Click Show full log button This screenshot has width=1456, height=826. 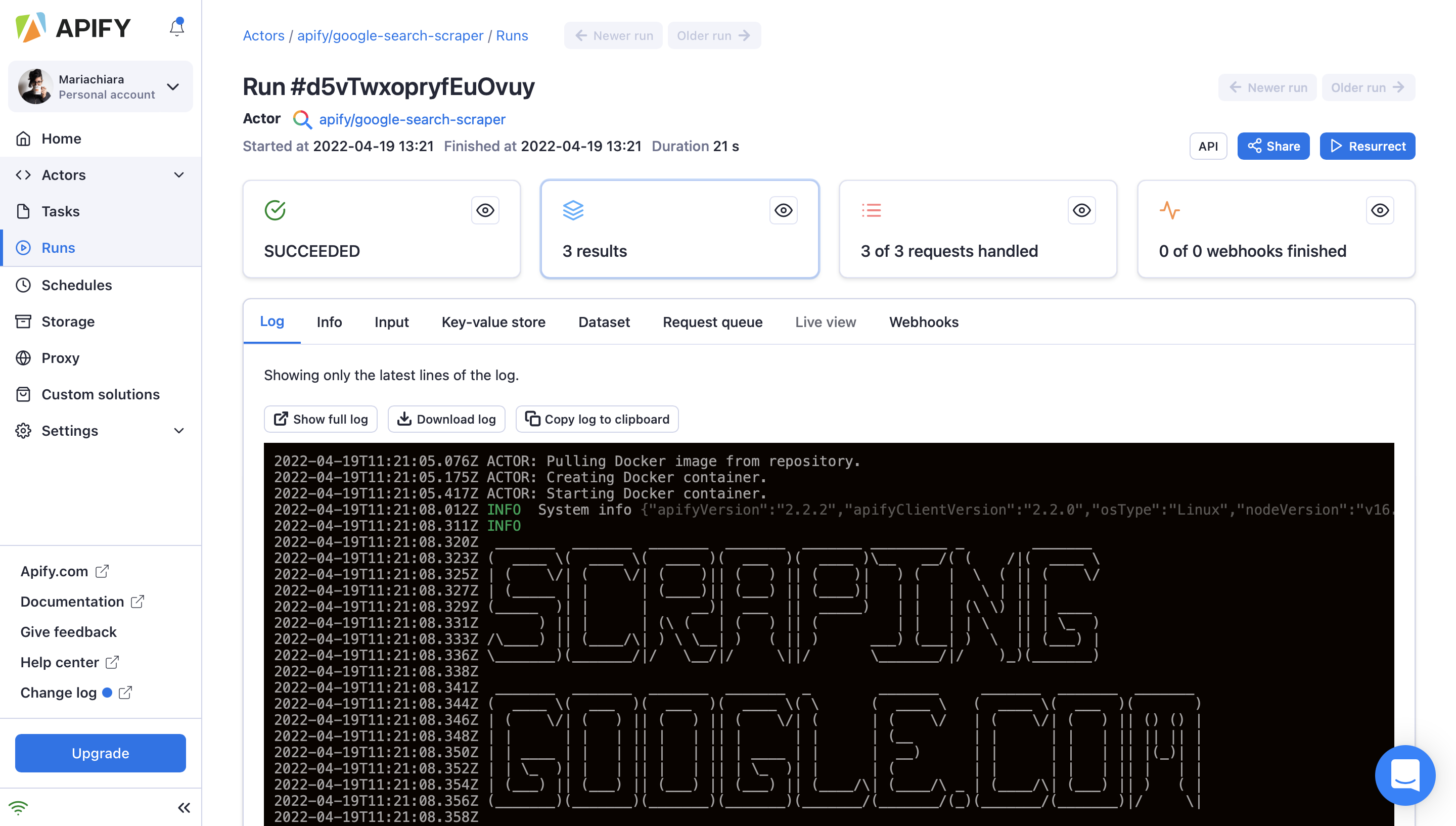point(321,419)
